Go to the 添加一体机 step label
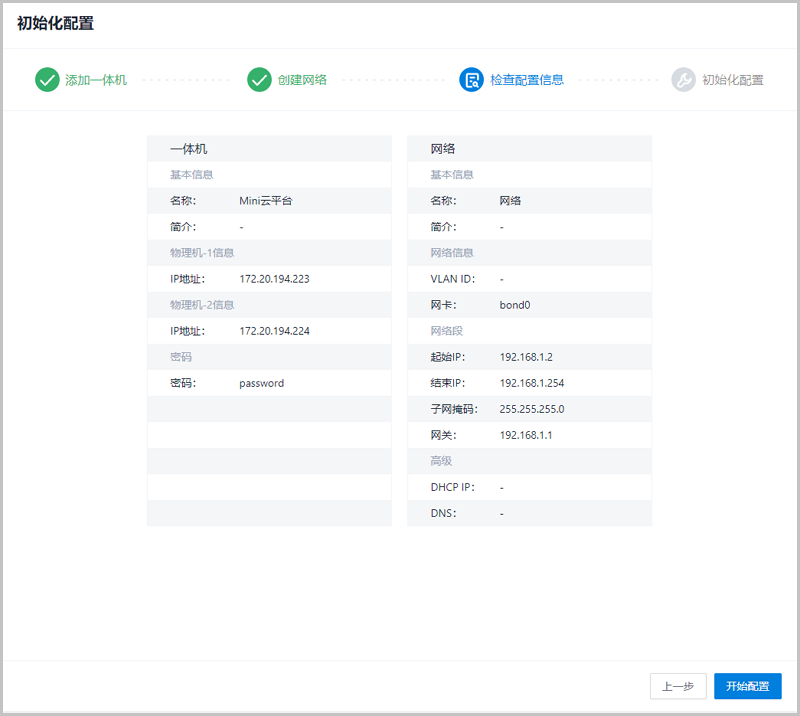800x716 pixels. coord(96,80)
